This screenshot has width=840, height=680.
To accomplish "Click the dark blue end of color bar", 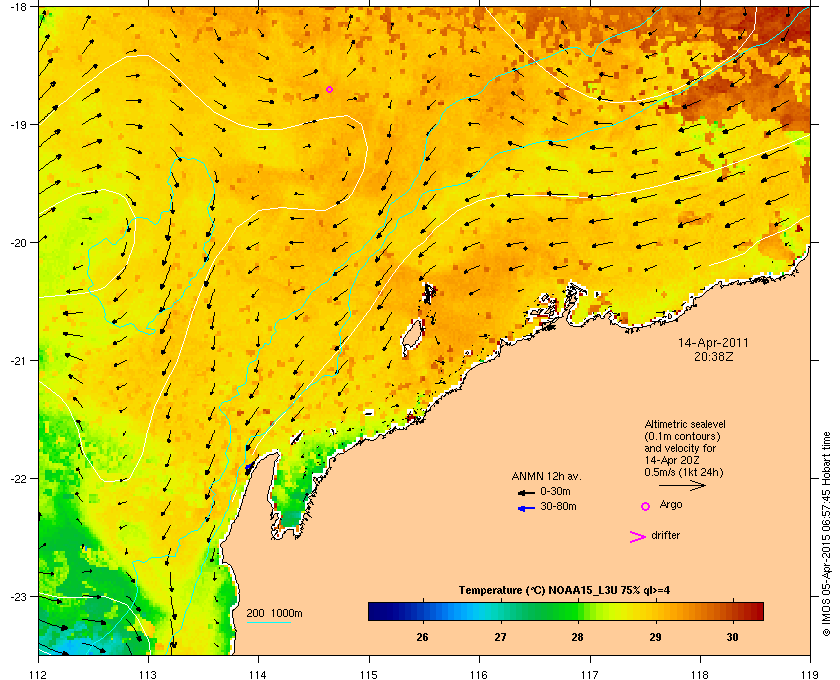I will (375, 611).
